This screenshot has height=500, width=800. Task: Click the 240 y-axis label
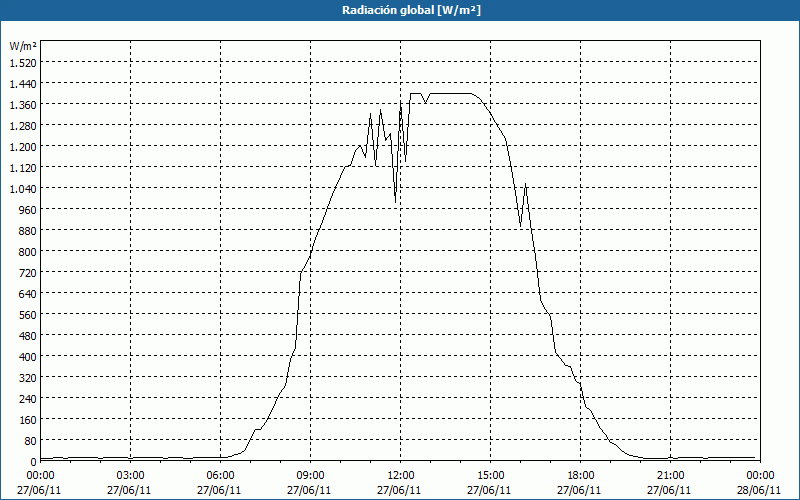[28, 399]
